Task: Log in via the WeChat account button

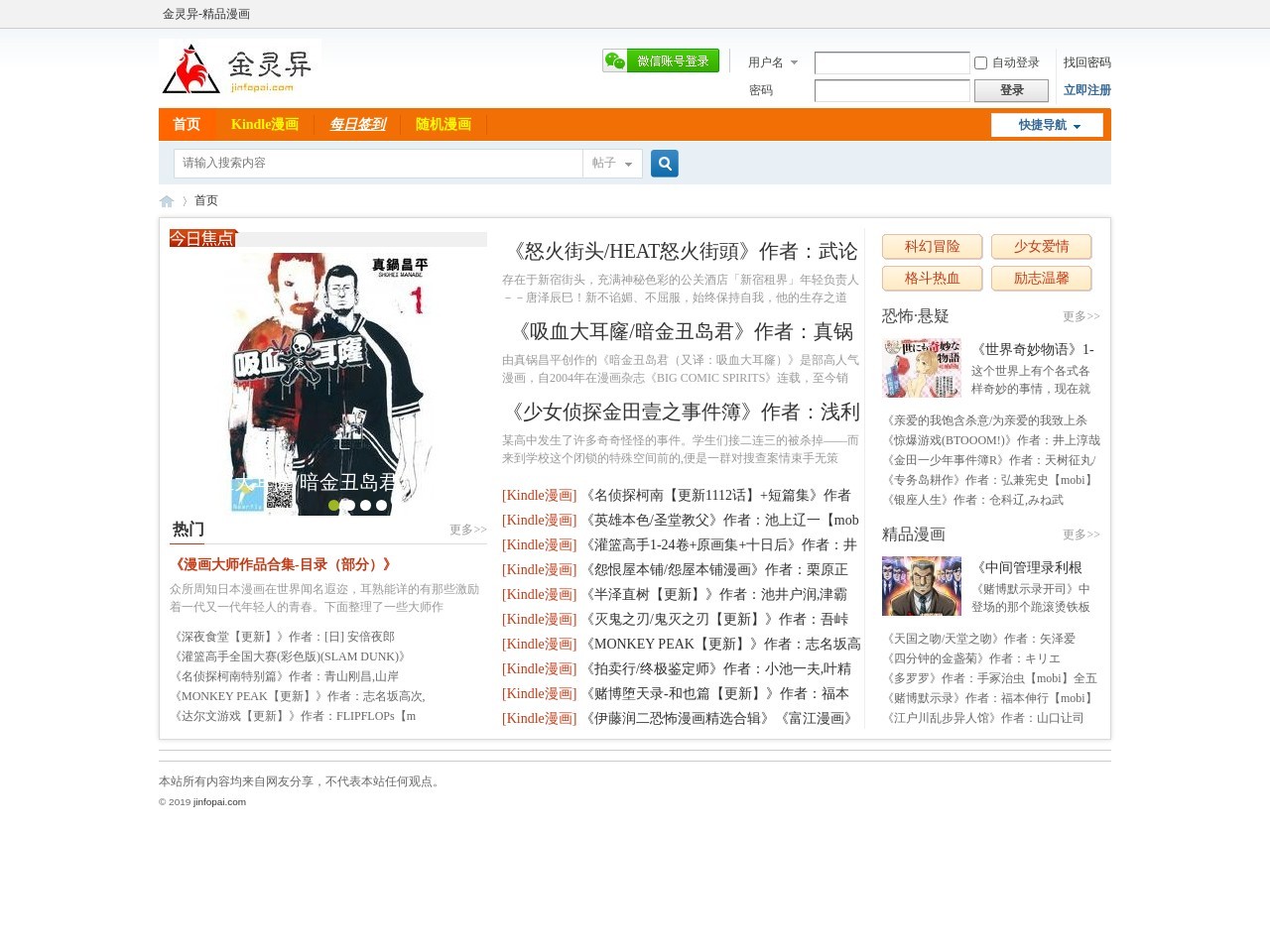Action: [x=661, y=60]
